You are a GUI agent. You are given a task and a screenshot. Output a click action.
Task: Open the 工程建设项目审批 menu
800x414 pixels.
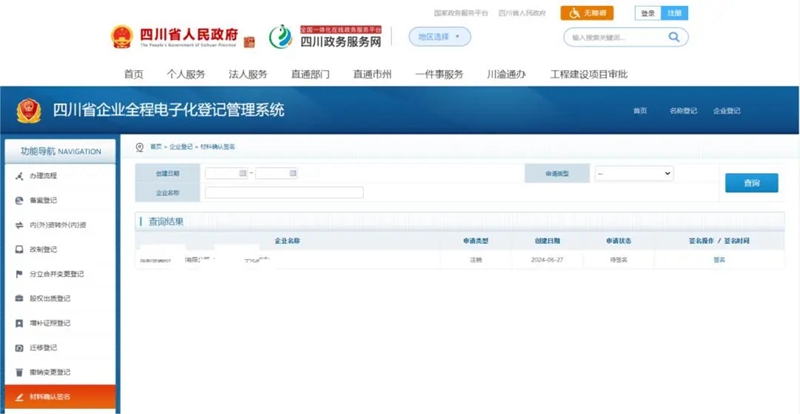pyautogui.click(x=589, y=75)
